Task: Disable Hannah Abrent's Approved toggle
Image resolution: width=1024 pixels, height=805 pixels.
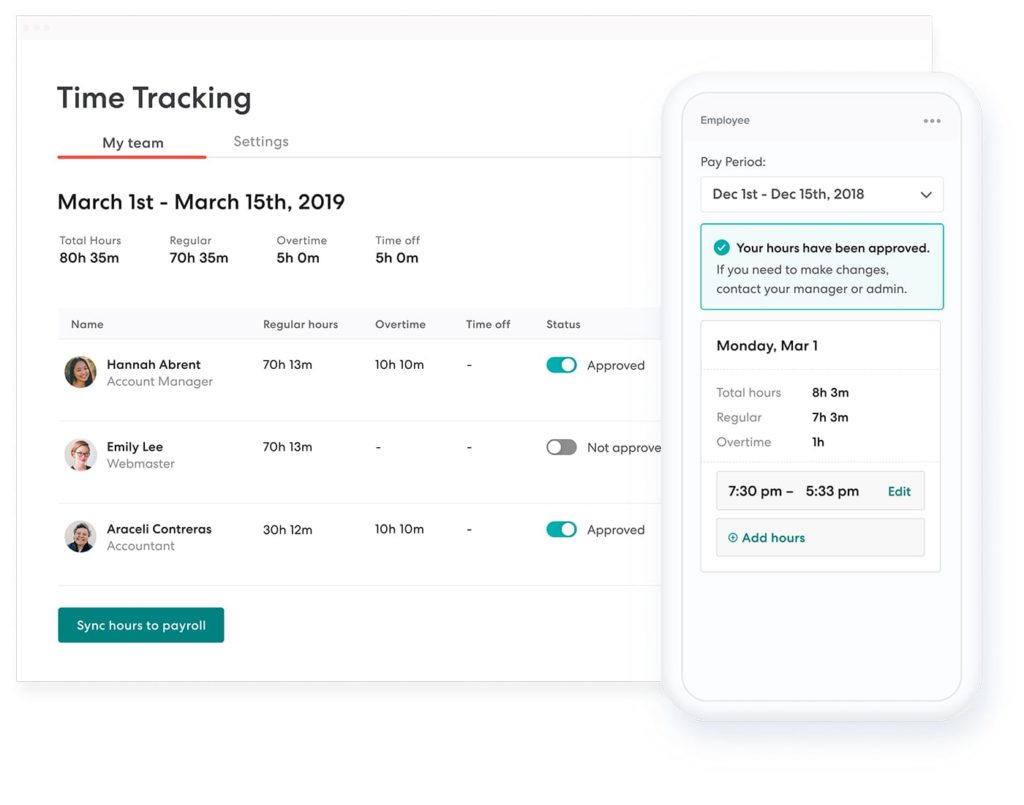Action: [x=560, y=365]
